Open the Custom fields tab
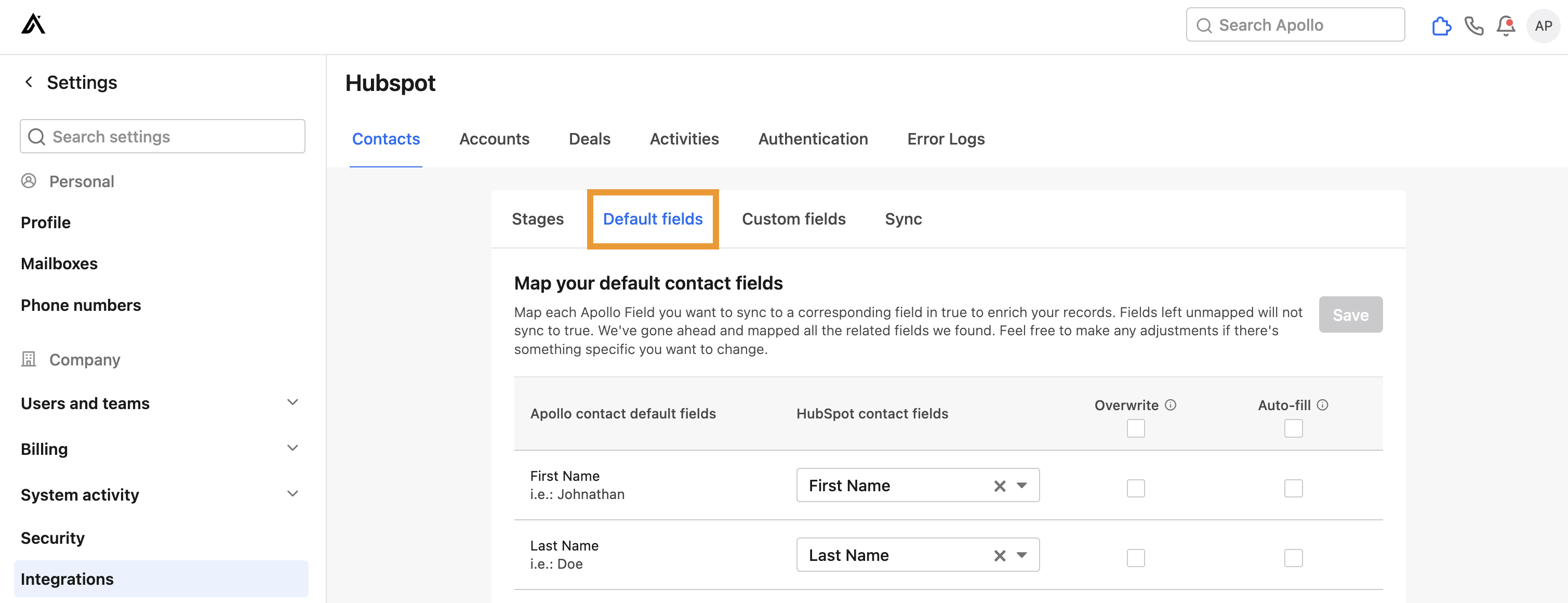Viewport: 1568px width, 603px height. coord(794,219)
